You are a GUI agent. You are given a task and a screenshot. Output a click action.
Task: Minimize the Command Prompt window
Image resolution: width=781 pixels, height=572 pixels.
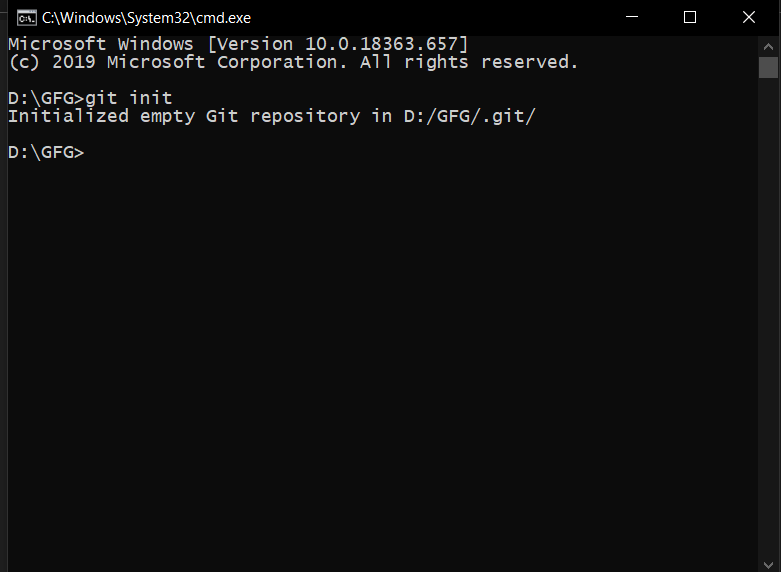click(630, 17)
